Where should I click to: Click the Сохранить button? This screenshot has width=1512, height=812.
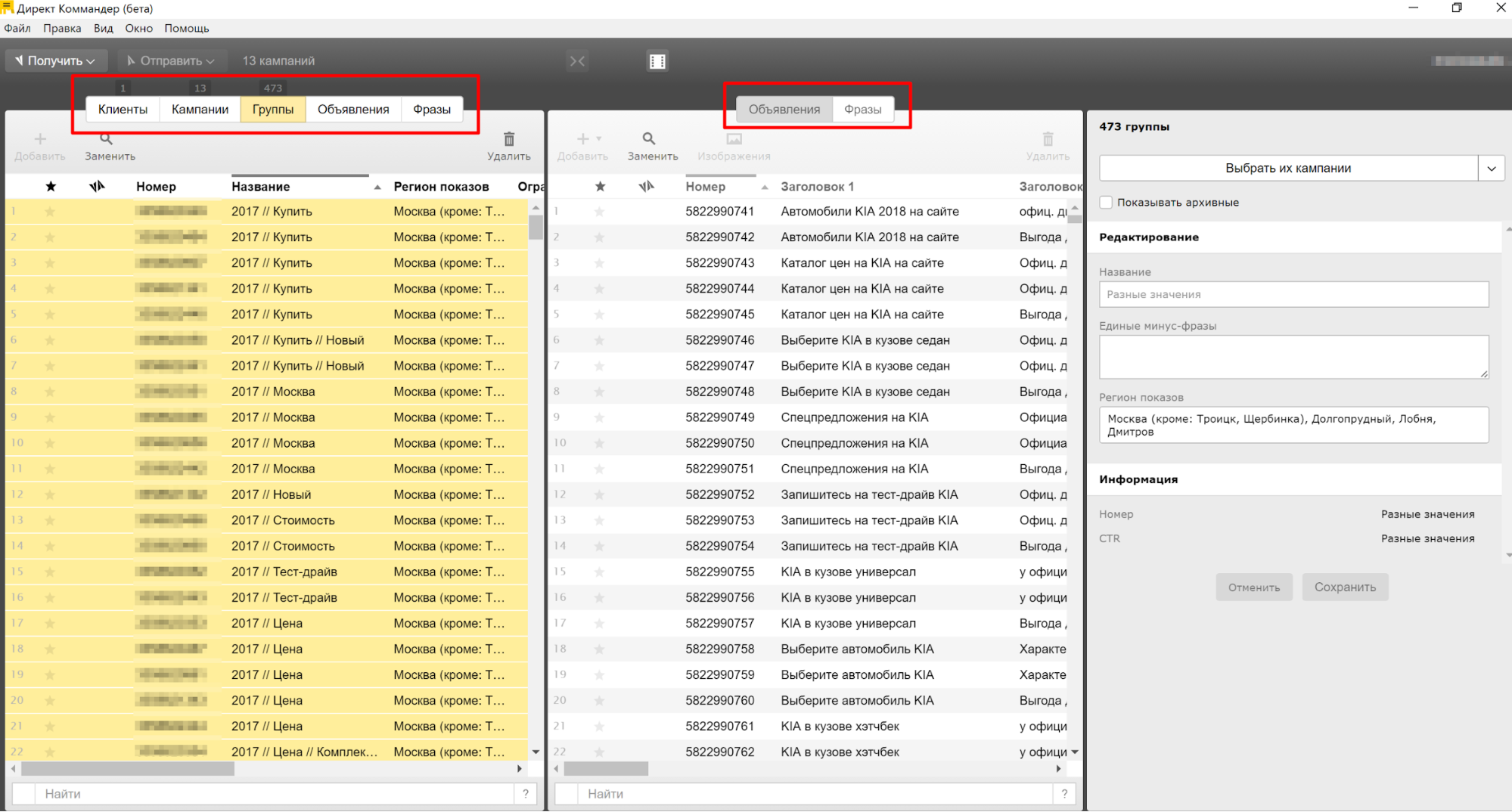(x=1344, y=587)
